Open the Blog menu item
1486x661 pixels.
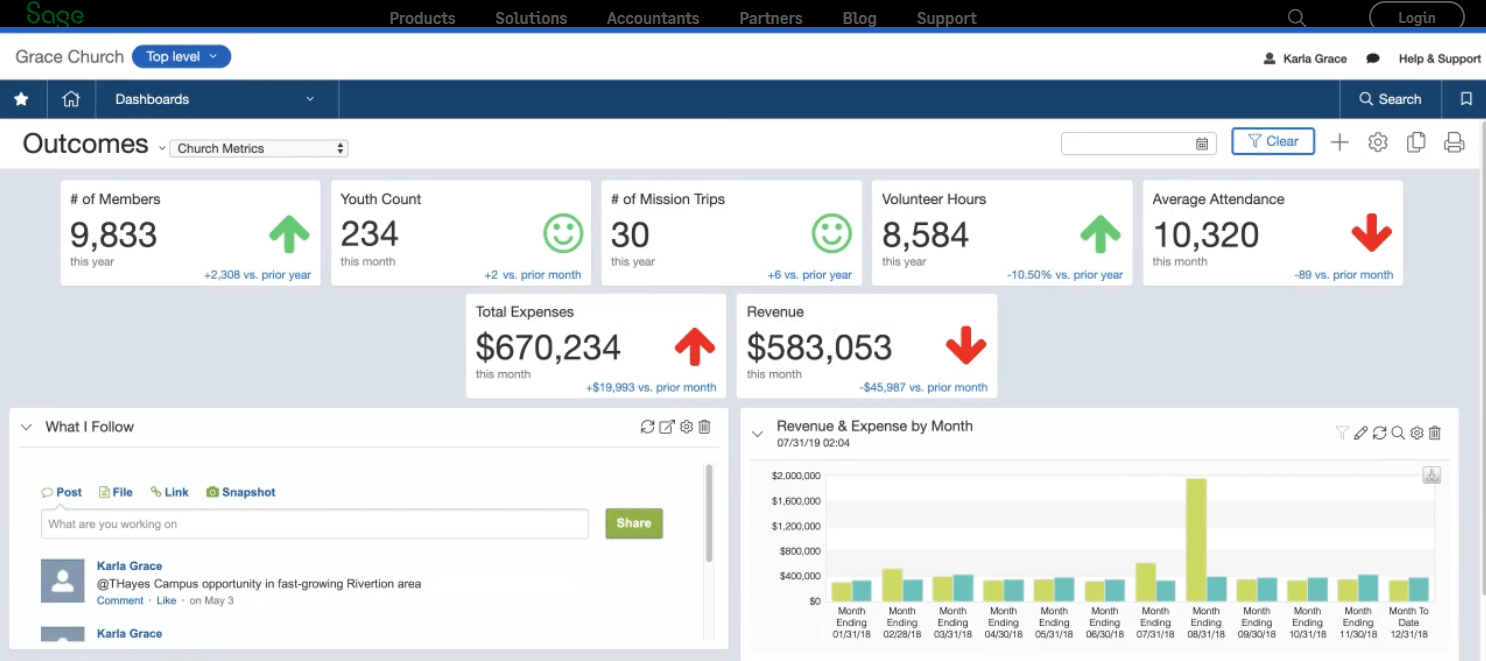[859, 18]
